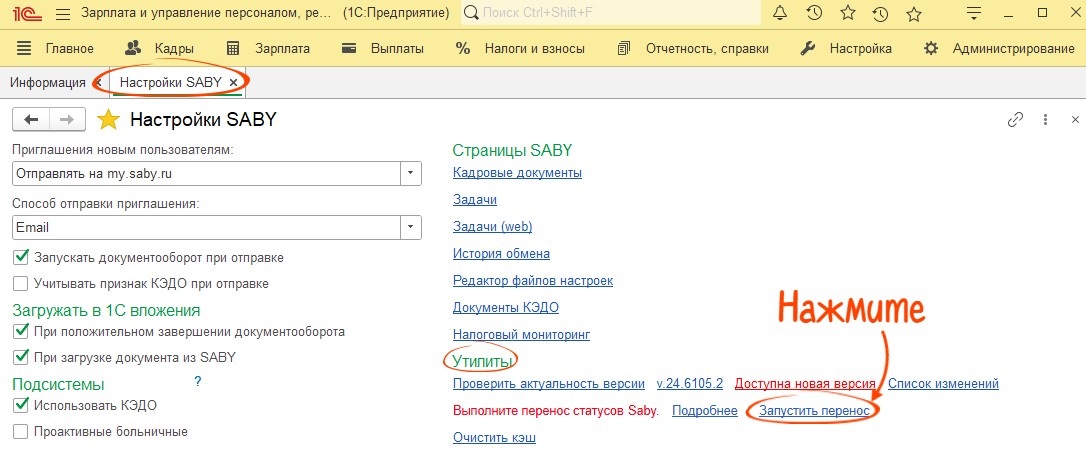1086x449 pixels.
Task: Expand the 'Email' invitation method dropdown
Action: coord(410,227)
